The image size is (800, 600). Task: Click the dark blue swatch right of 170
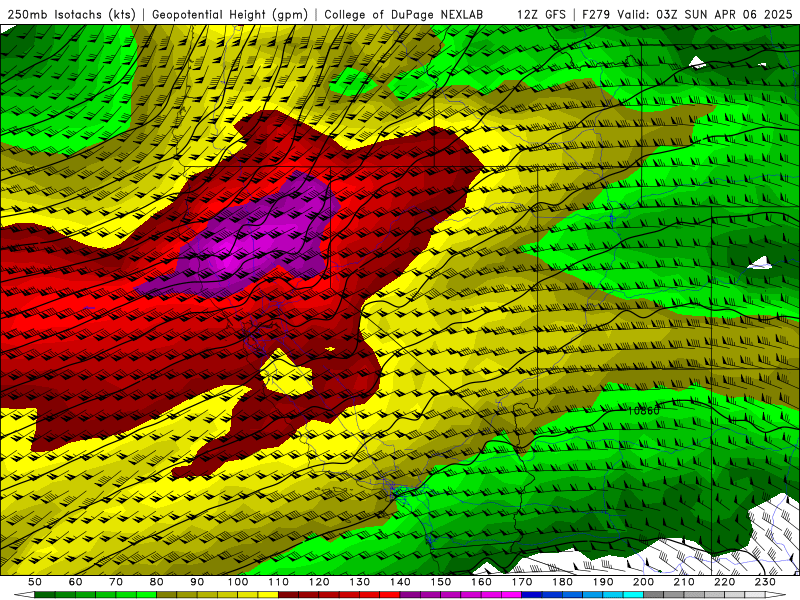(532, 595)
